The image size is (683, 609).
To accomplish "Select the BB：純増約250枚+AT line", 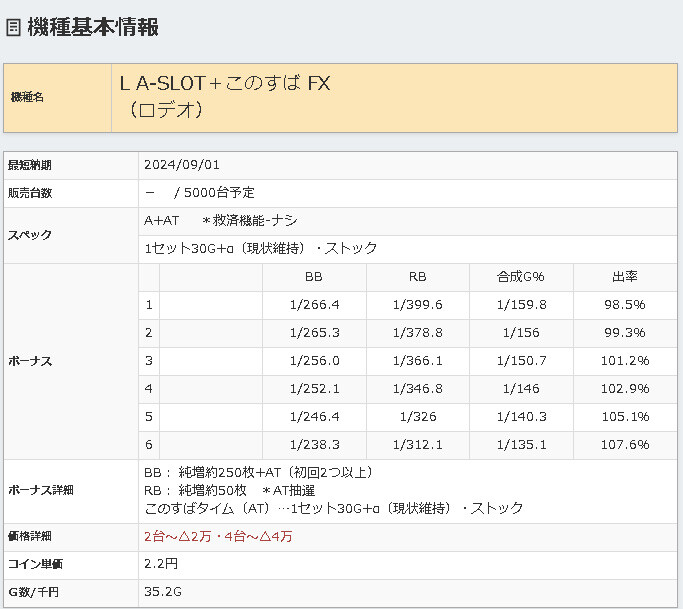I will point(259,473).
